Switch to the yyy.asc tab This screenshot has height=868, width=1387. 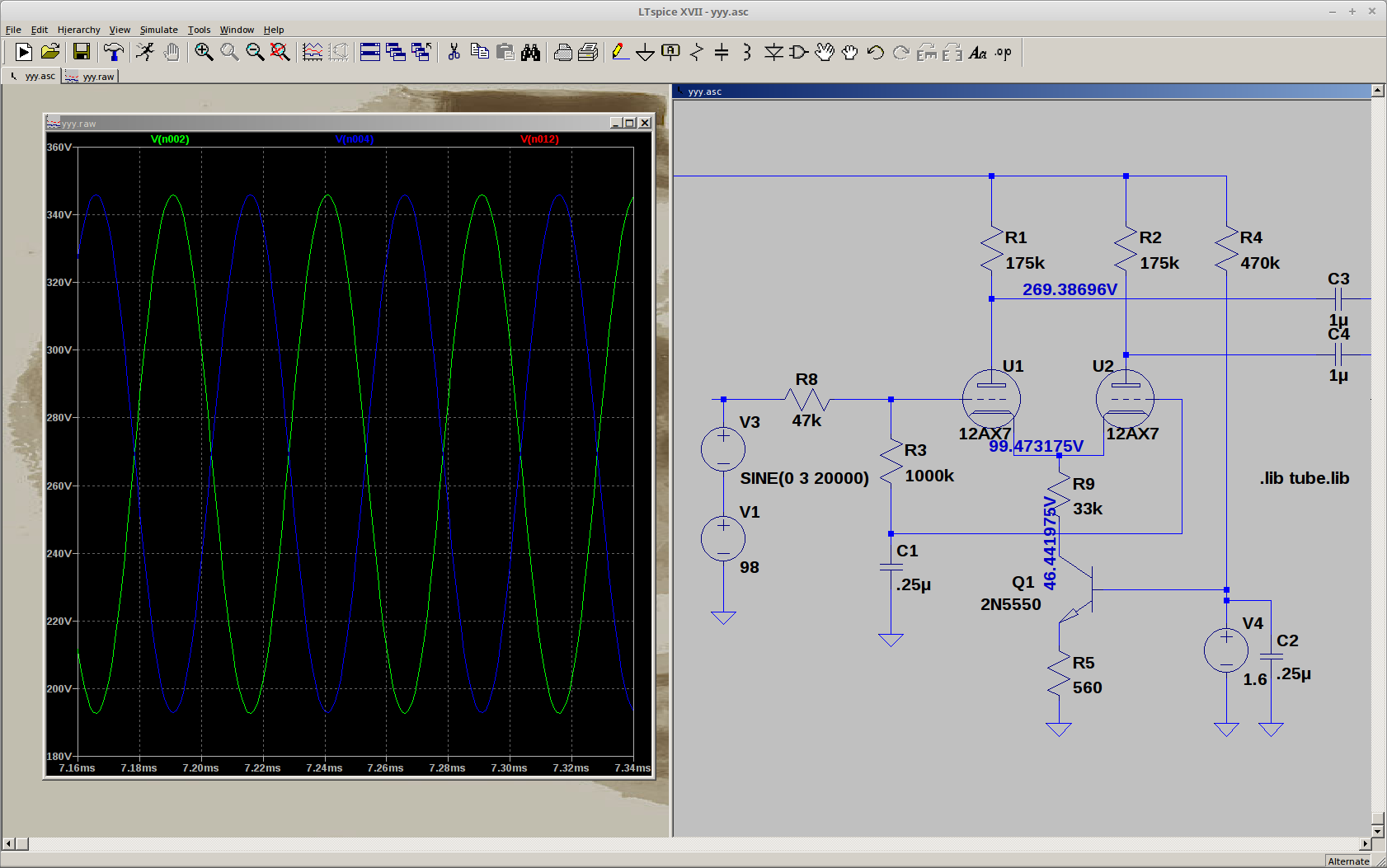click(x=31, y=76)
